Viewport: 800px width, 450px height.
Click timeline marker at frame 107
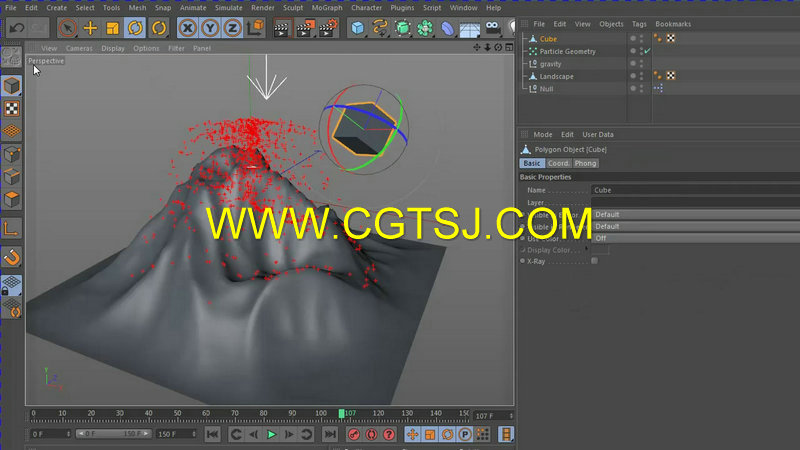(341, 413)
